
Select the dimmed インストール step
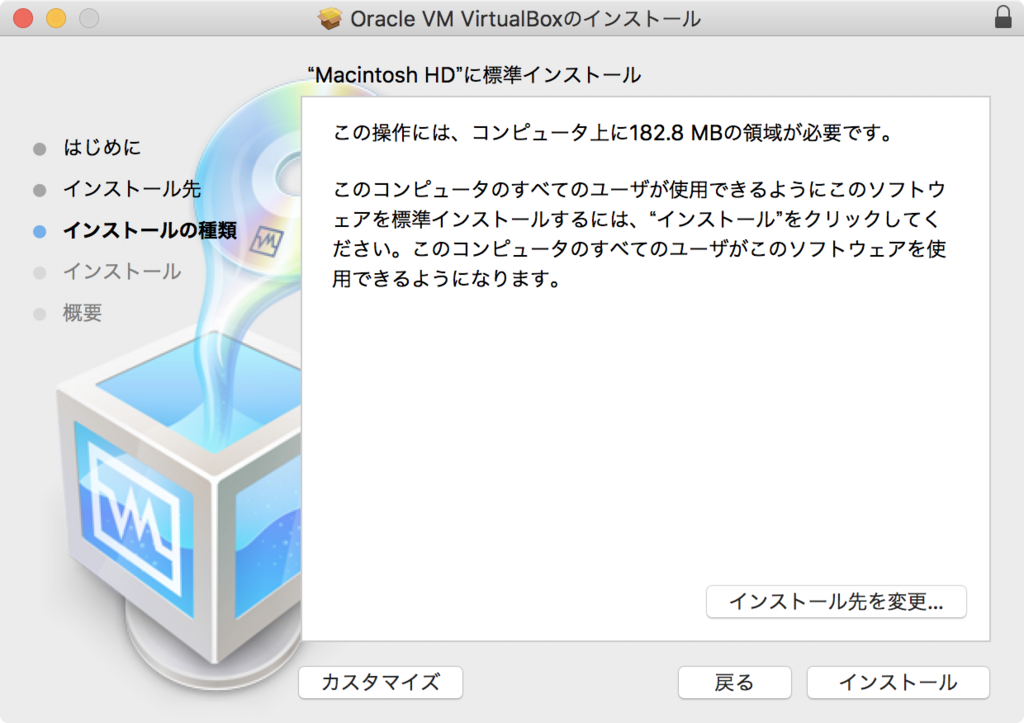[122, 272]
